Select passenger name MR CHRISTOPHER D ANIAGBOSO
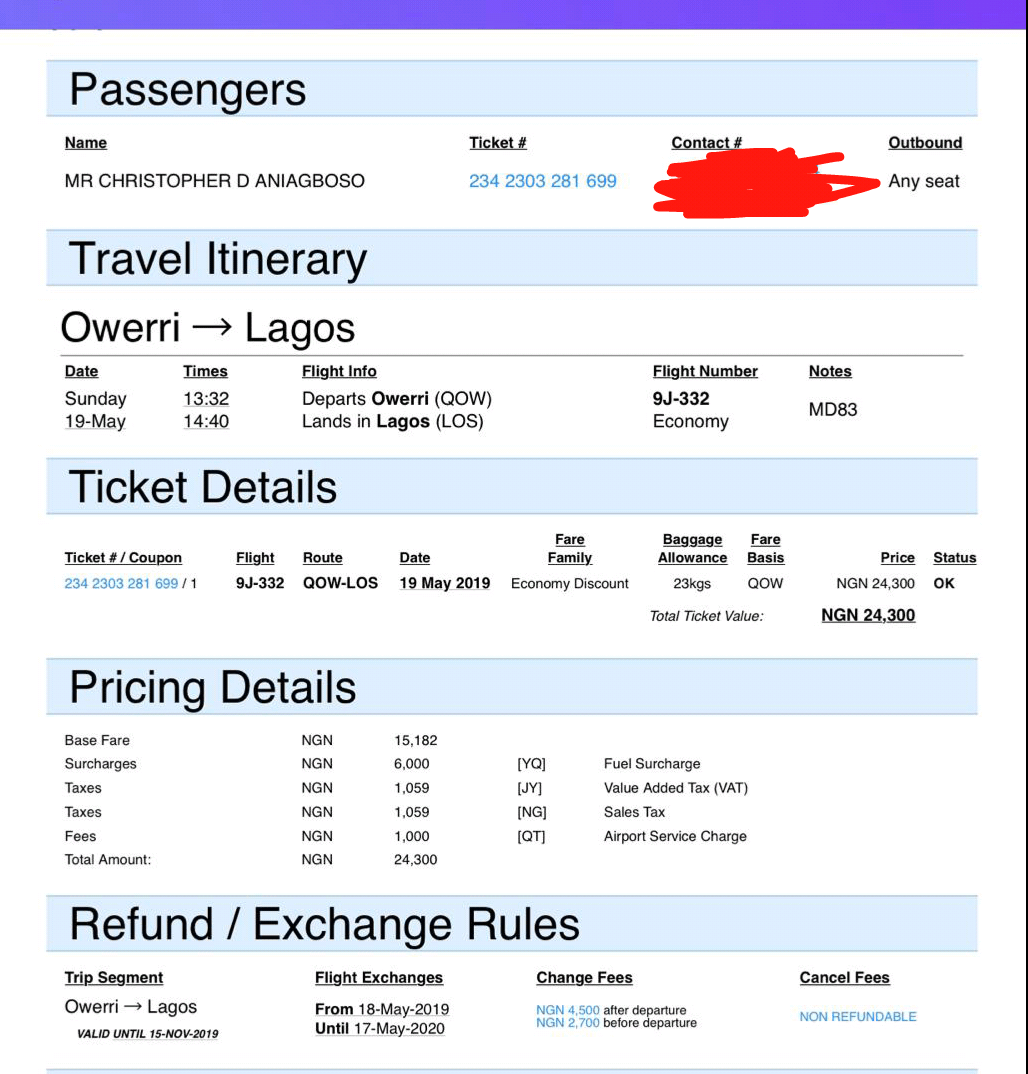 [214, 181]
